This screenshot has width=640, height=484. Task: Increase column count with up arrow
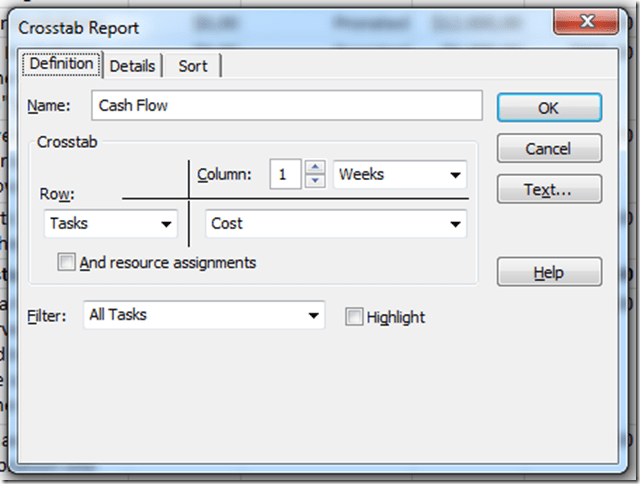pyautogui.click(x=315, y=168)
